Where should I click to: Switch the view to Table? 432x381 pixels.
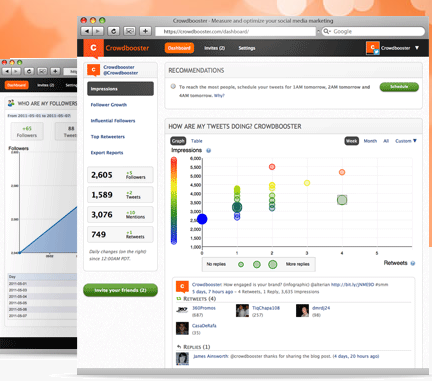(x=197, y=141)
